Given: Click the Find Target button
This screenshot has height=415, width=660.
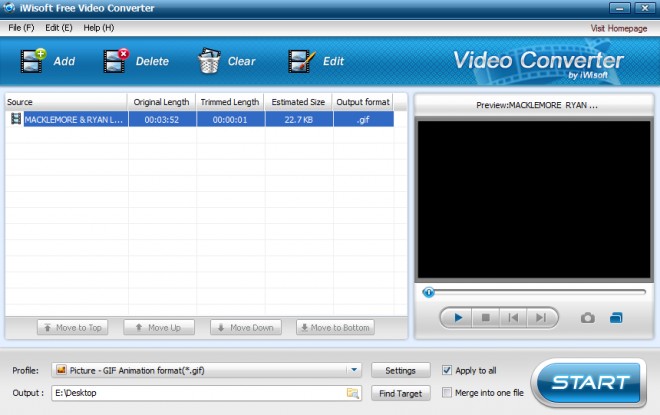Looking at the screenshot, I should click(400, 394).
